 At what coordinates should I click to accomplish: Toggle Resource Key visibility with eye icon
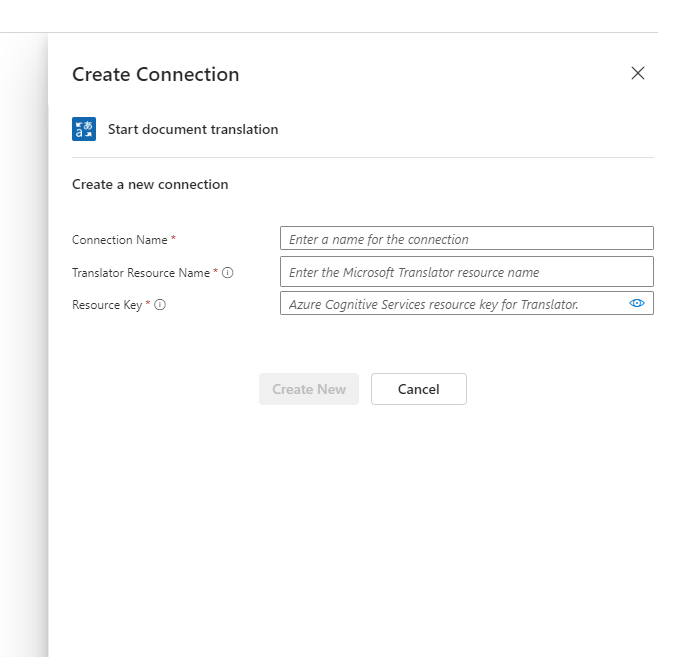(637, 303)
